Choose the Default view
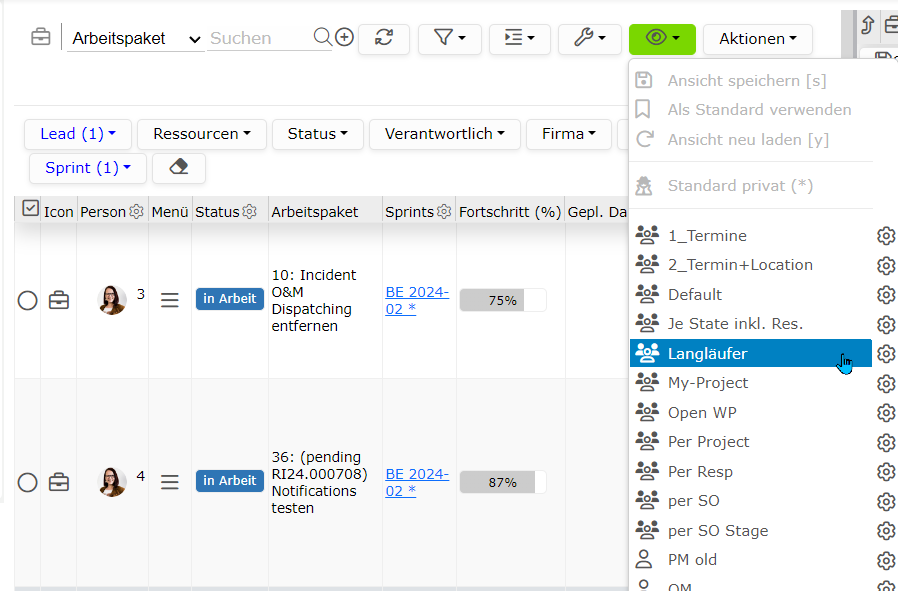Screen dimensions: 898x591 [x=750, y=294]
